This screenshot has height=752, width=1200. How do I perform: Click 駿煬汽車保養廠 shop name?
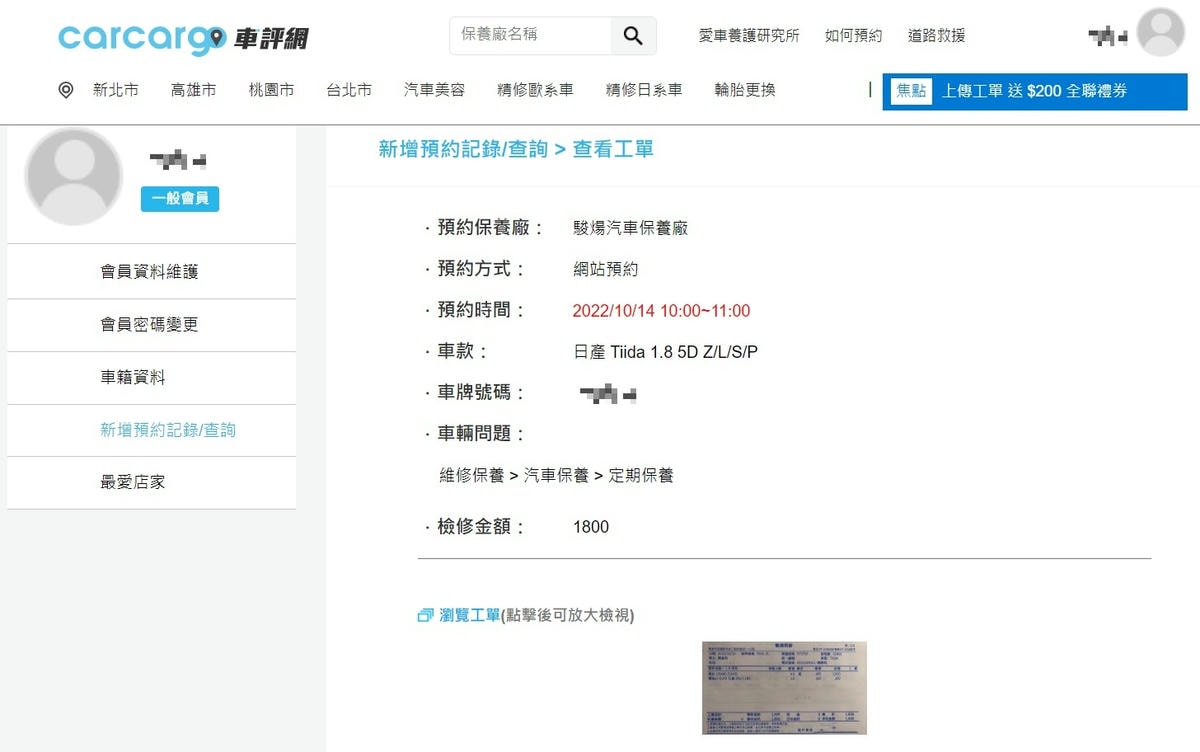point(630,228)
